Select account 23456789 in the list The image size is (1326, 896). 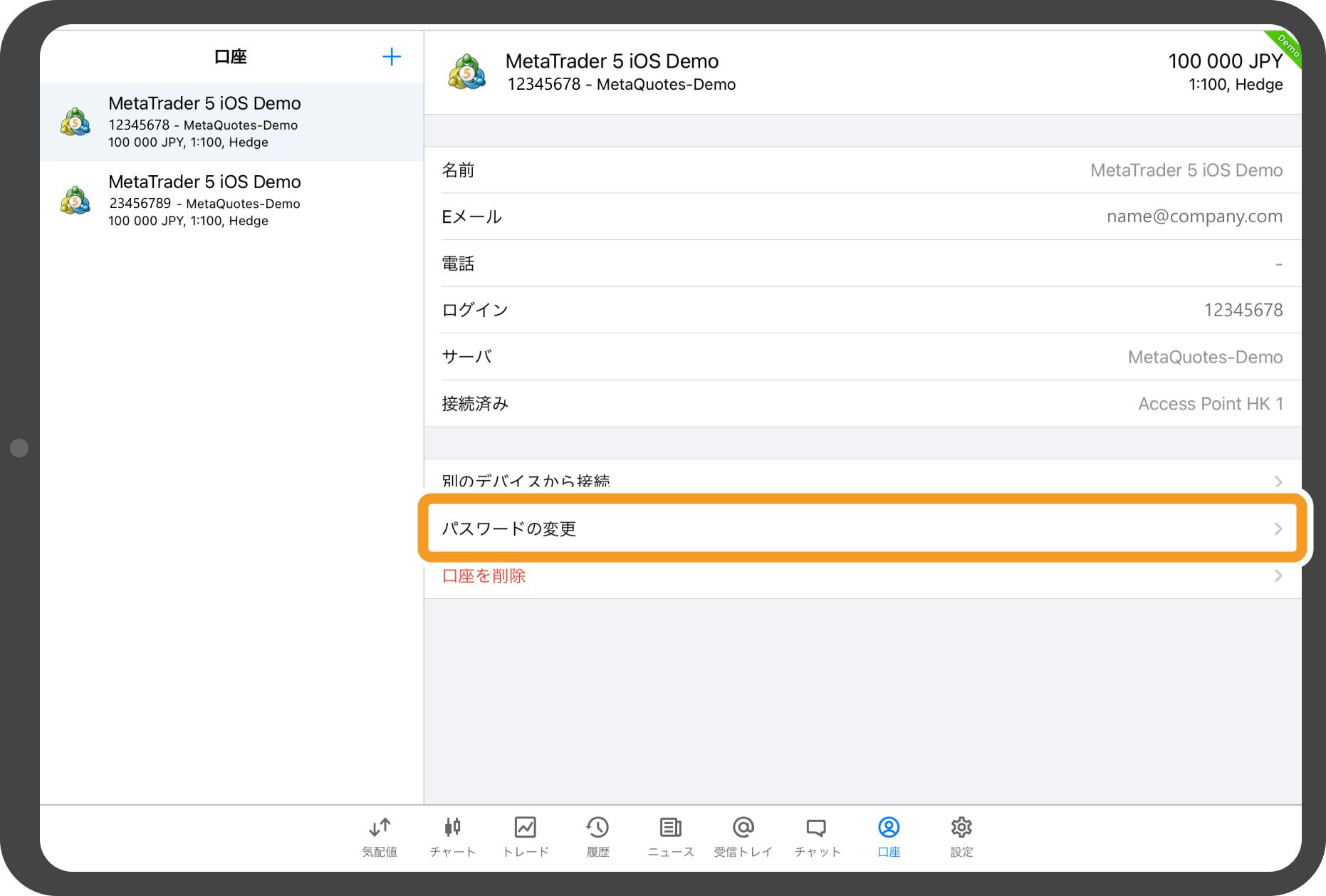point(231,201)
